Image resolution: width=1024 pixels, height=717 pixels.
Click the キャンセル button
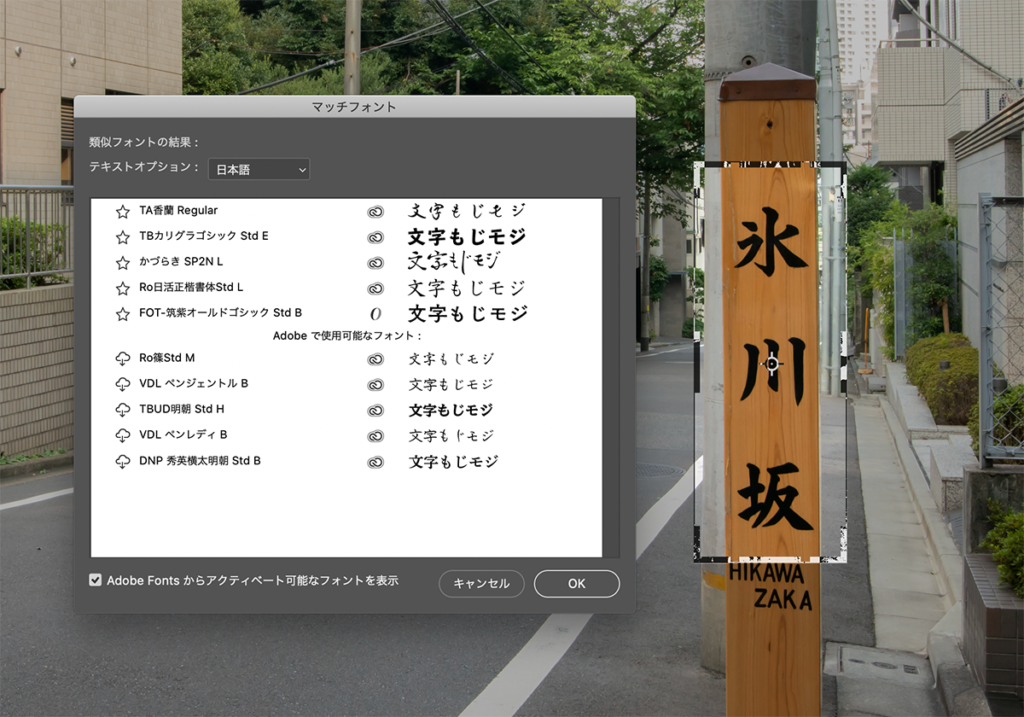(481, 583)
